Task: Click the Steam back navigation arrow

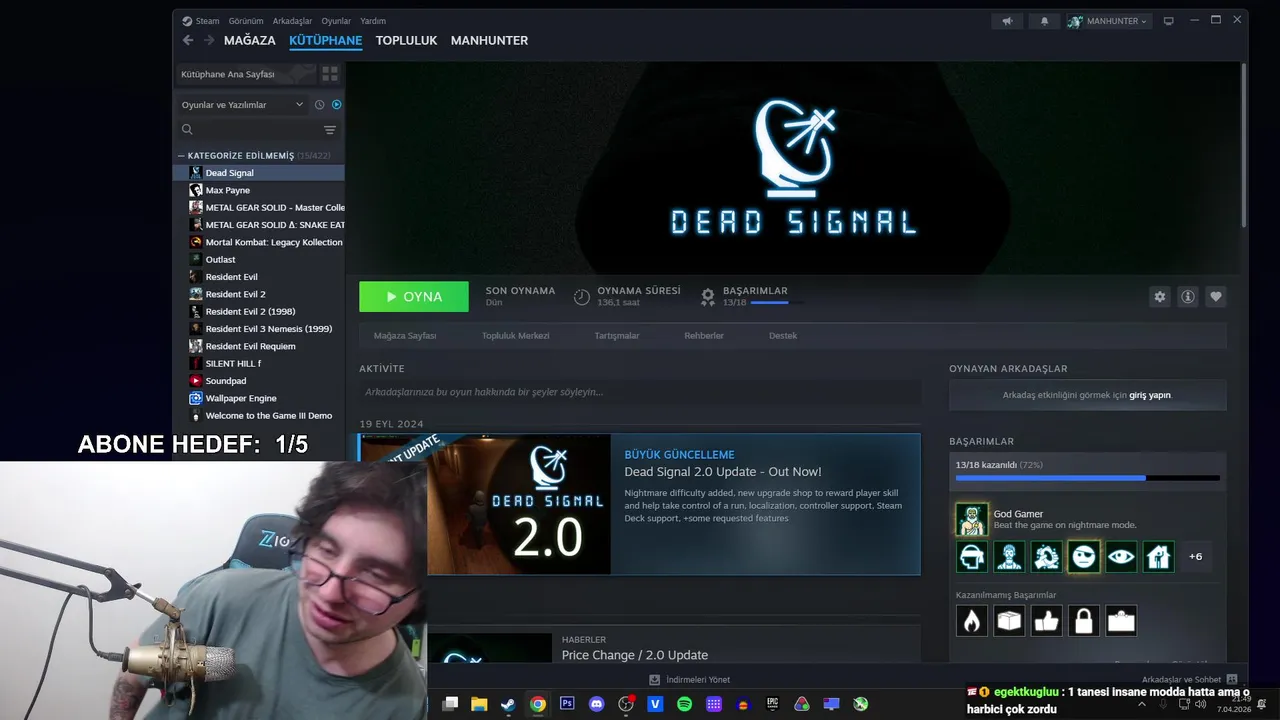Action: (188, 40)
